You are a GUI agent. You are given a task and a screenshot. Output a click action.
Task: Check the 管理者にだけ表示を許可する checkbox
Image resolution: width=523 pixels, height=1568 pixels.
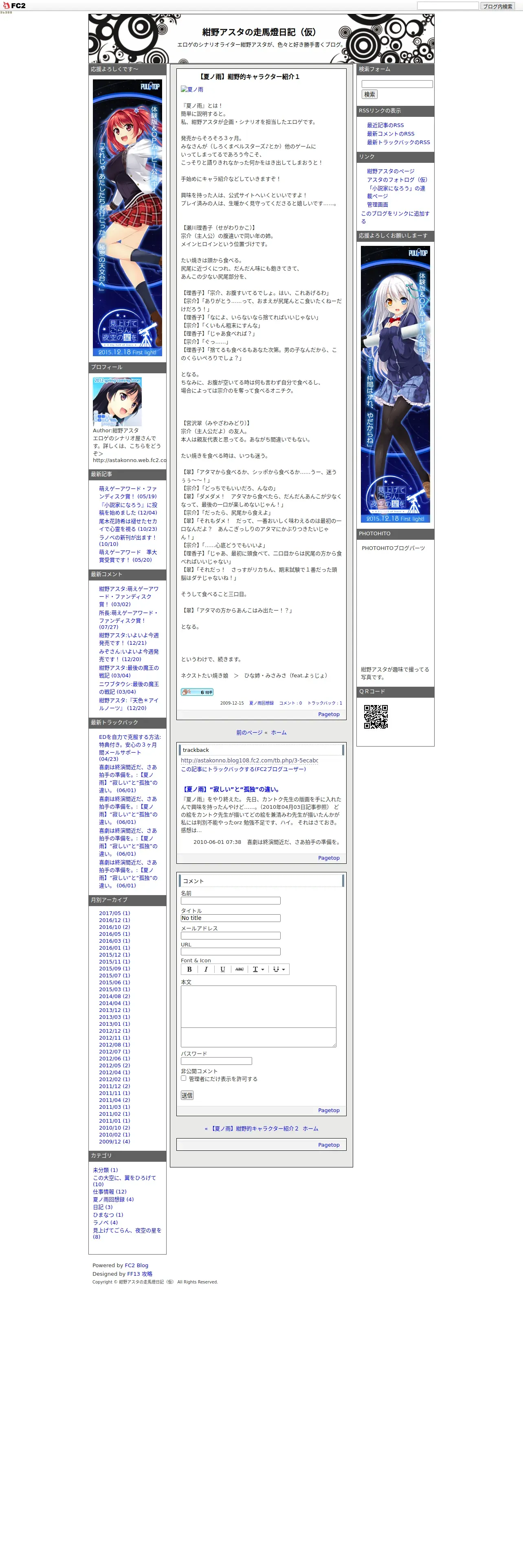coord(183,1078)
